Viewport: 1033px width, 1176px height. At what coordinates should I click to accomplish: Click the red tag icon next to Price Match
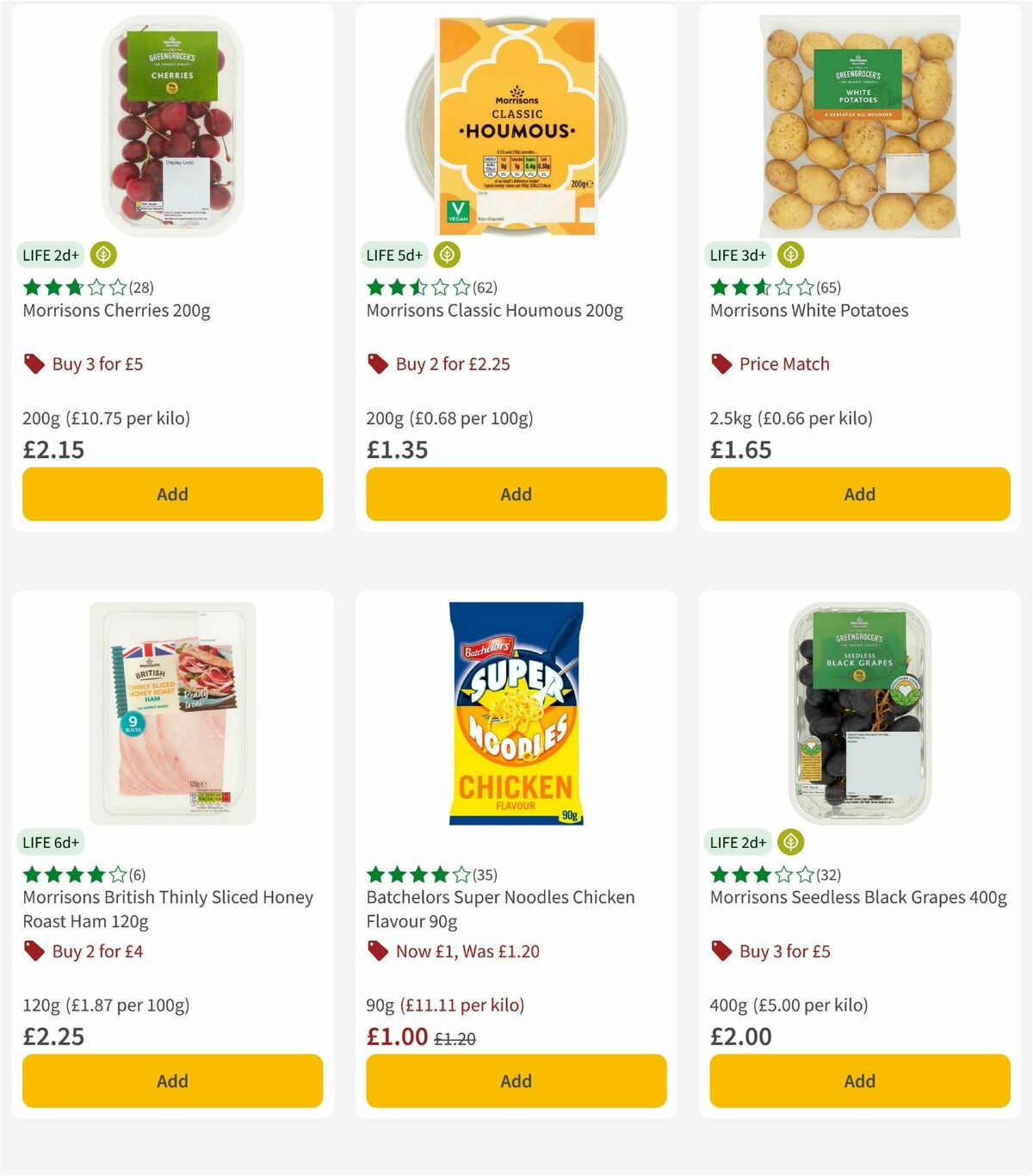[x=721, y=363]
